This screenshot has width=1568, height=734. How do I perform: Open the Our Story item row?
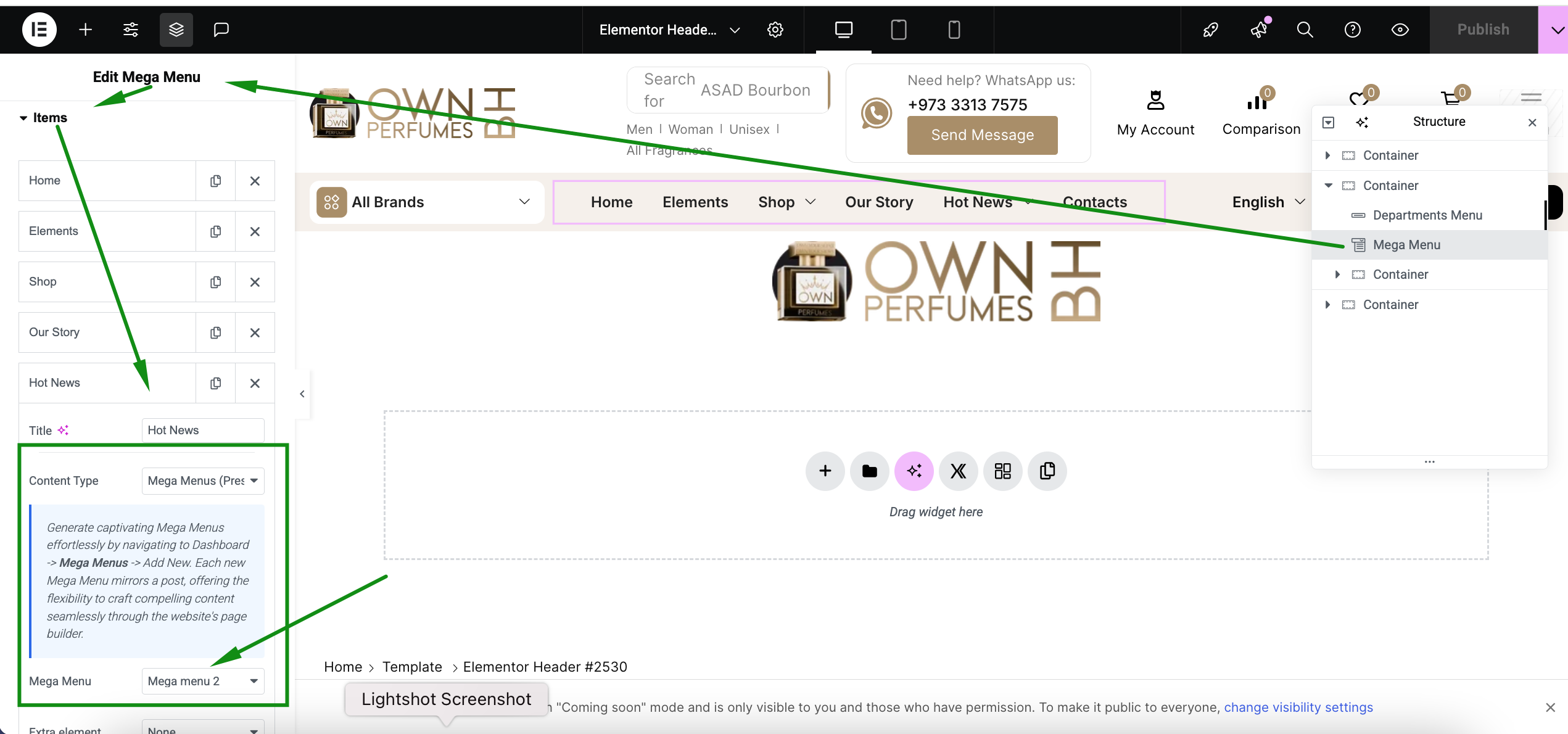(x=107, y=332)
